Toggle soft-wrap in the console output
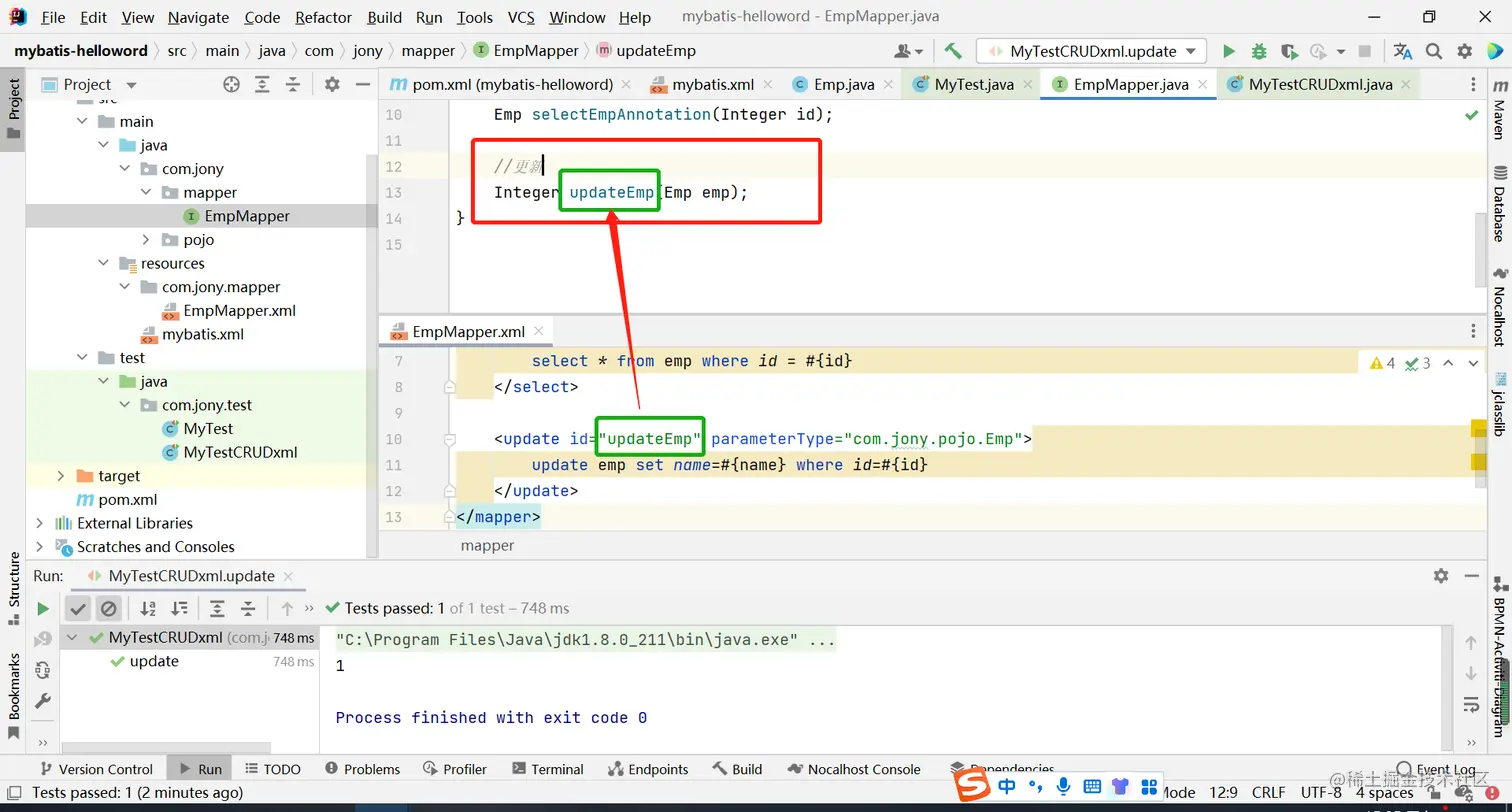Image resolution: width=1512 pixels, height=812 pixels. click(1471, 704)
